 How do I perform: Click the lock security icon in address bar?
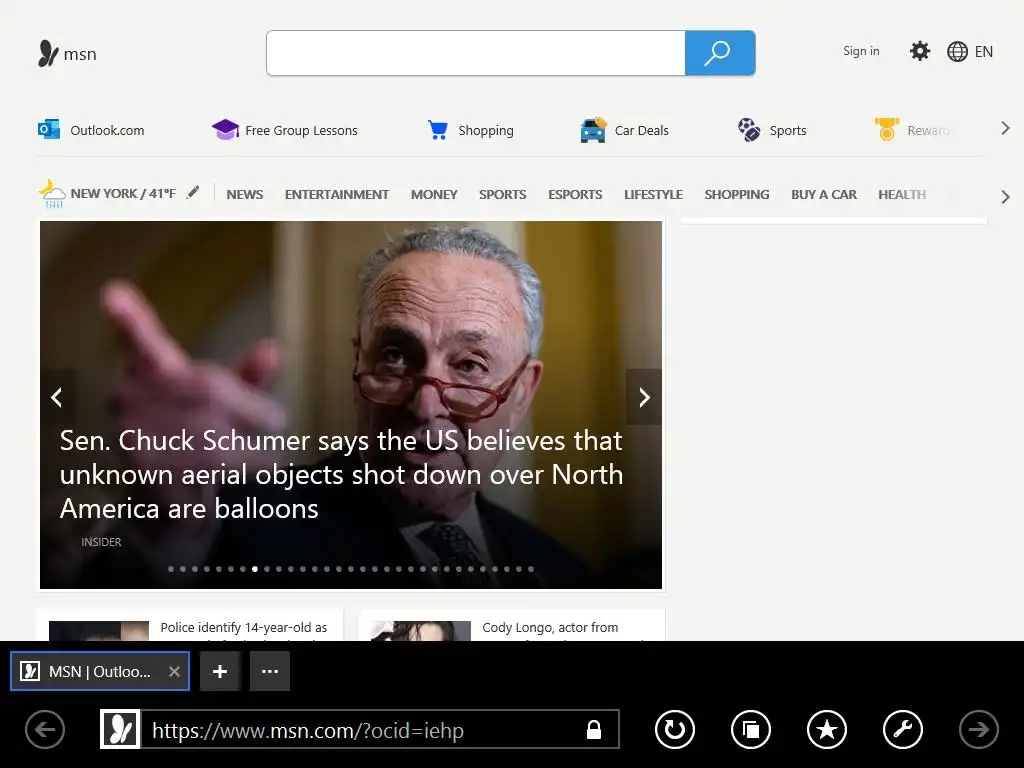point(594,729)
